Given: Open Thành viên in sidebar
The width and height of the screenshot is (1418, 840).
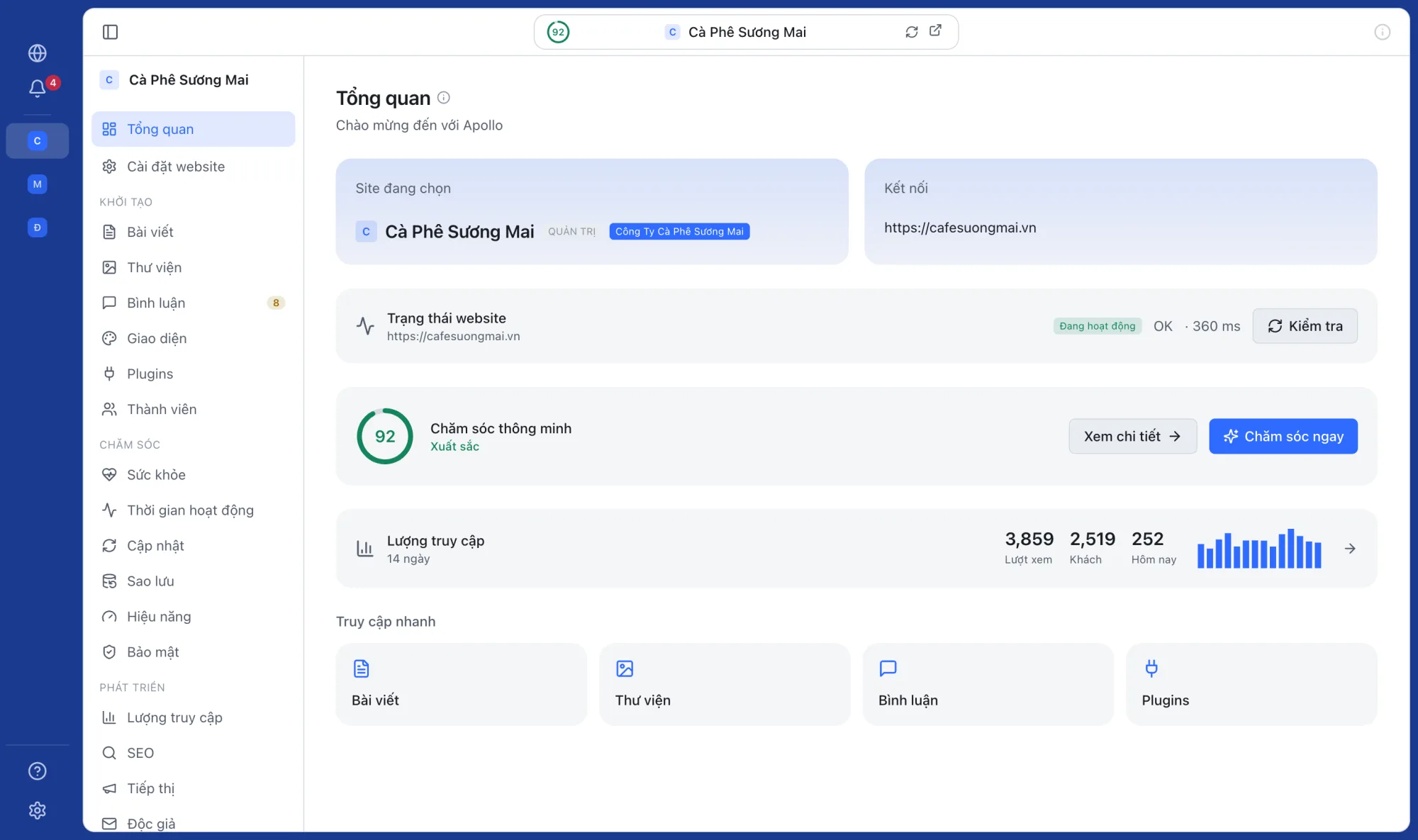Looking at the screenshot, I should tap(194, 409).
